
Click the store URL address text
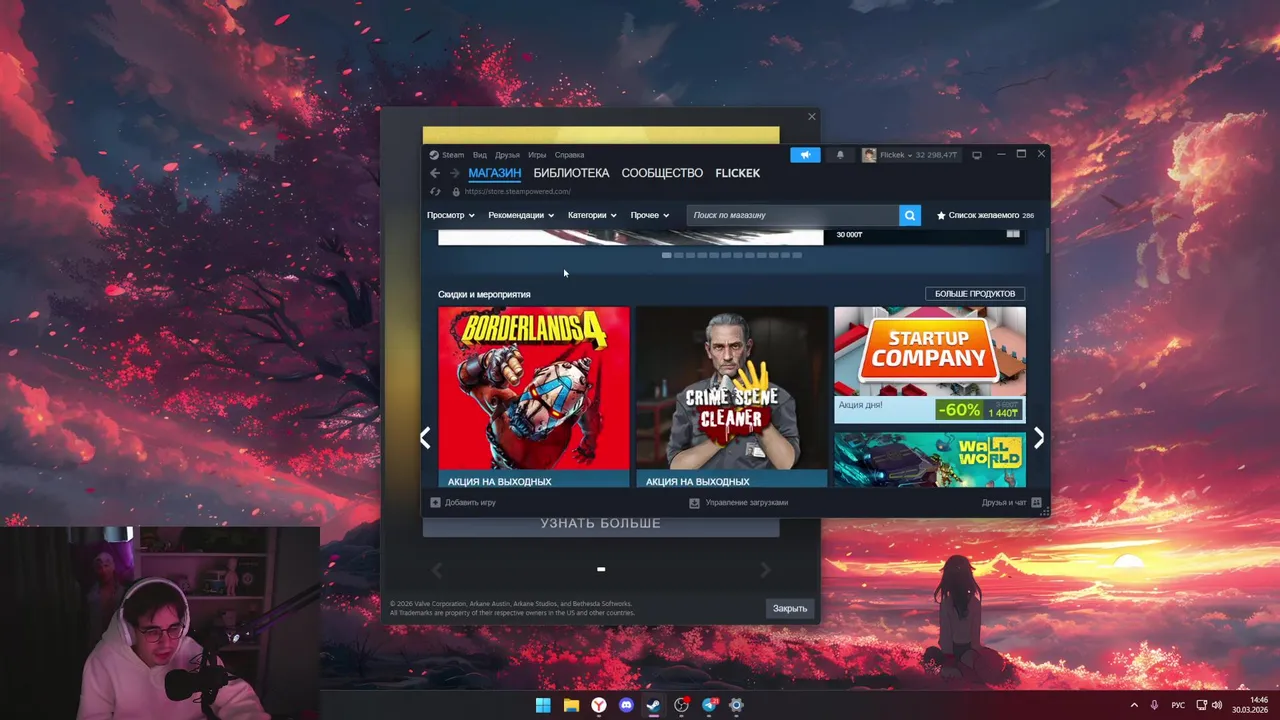tap(517, 192)
